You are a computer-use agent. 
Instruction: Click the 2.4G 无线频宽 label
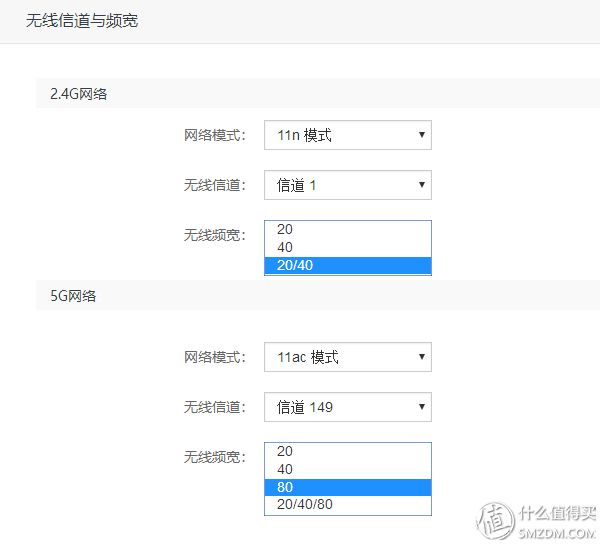point(215,235)
